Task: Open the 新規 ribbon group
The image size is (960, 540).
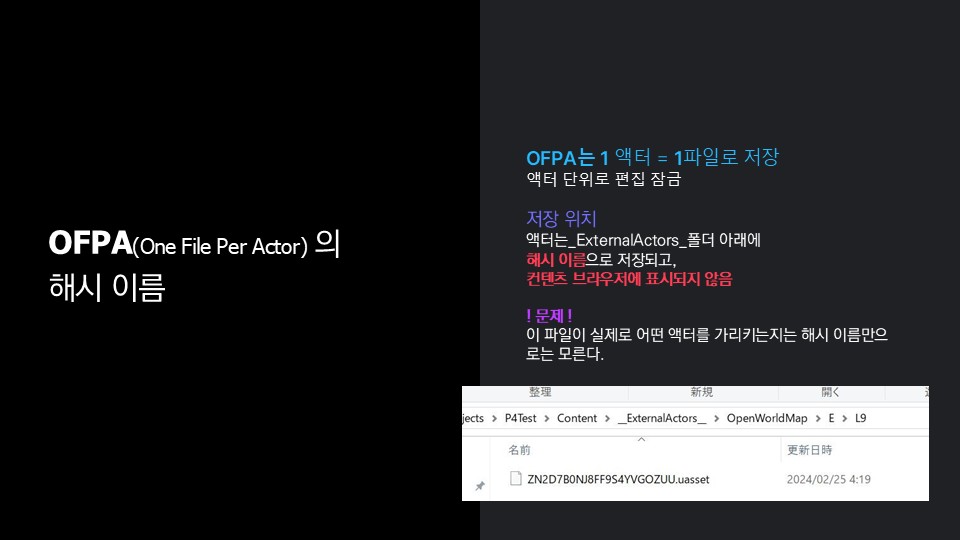Action: [702, 392]
